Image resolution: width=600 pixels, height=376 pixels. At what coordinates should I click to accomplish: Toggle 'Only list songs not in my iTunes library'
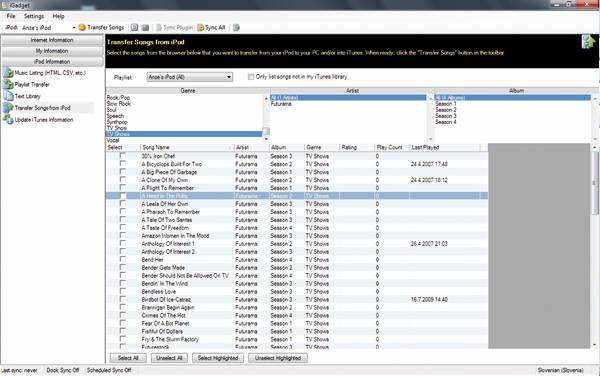[251, 77]
